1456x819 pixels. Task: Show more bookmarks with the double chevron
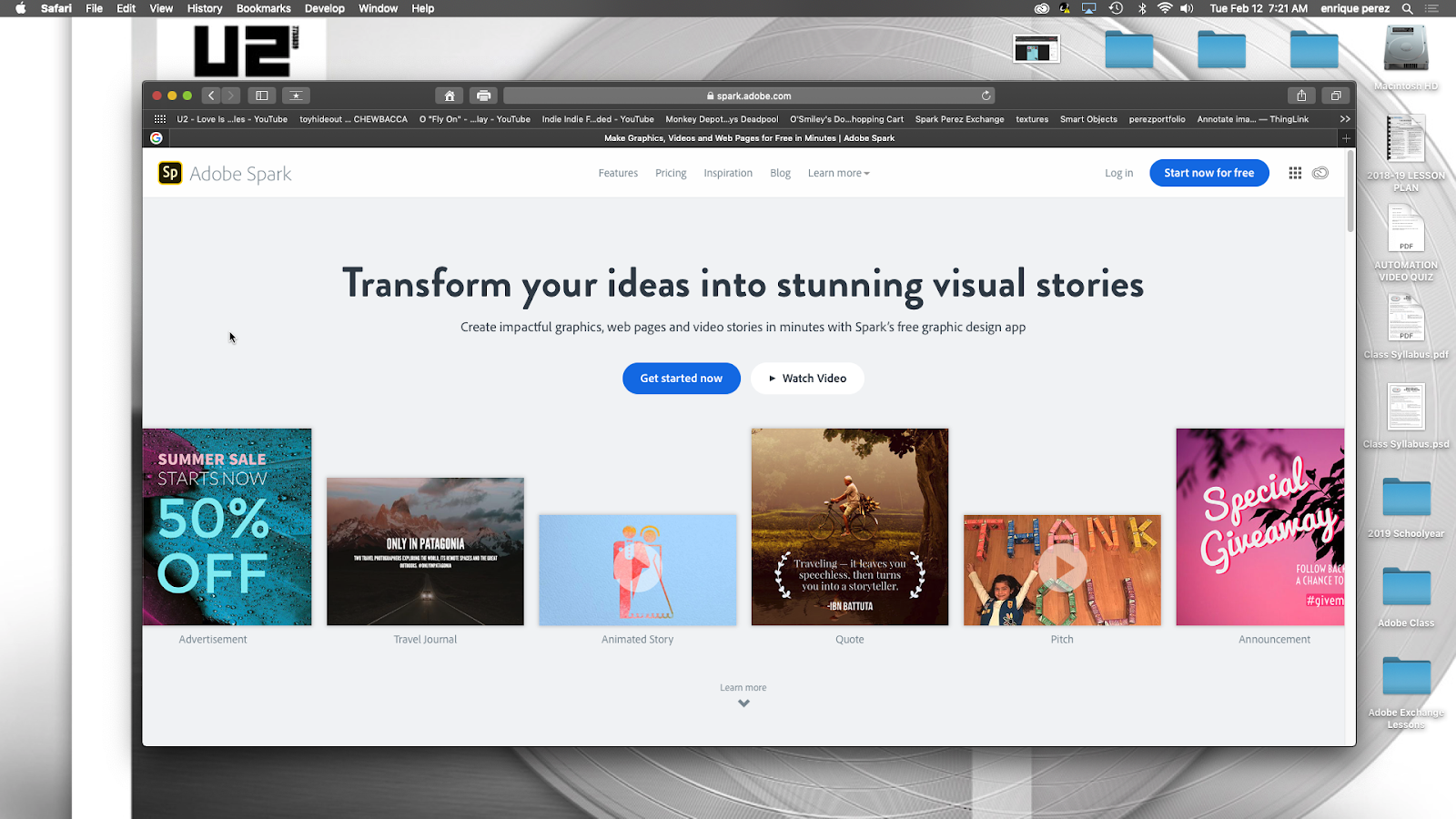1345,119
